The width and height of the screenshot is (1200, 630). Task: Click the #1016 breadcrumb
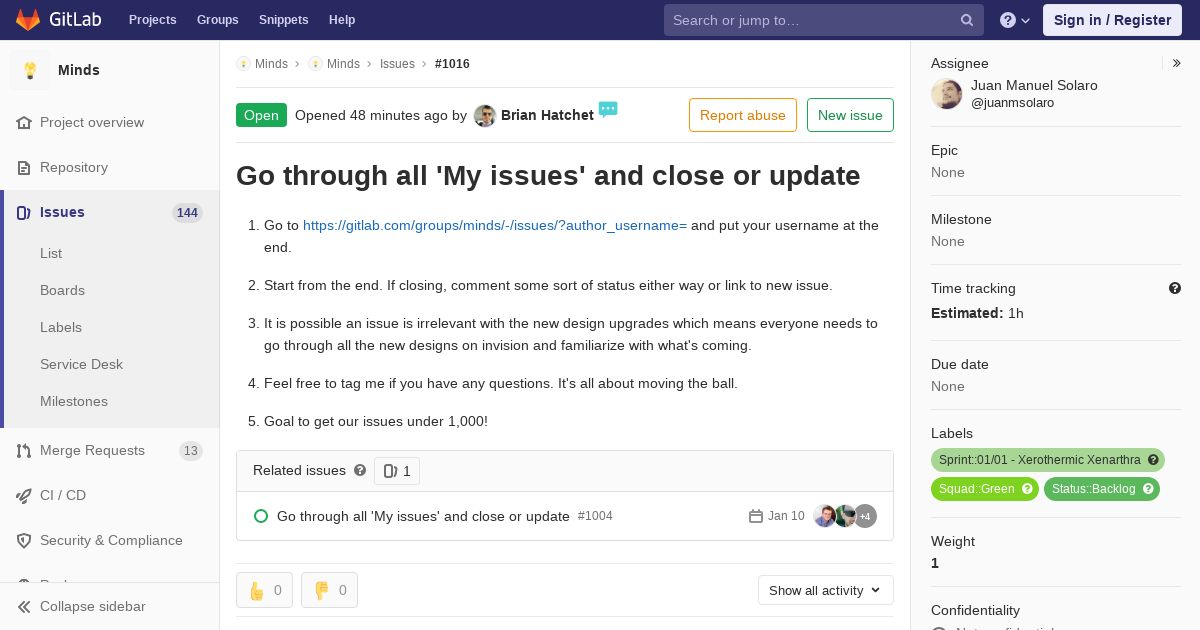click(452, 64)
